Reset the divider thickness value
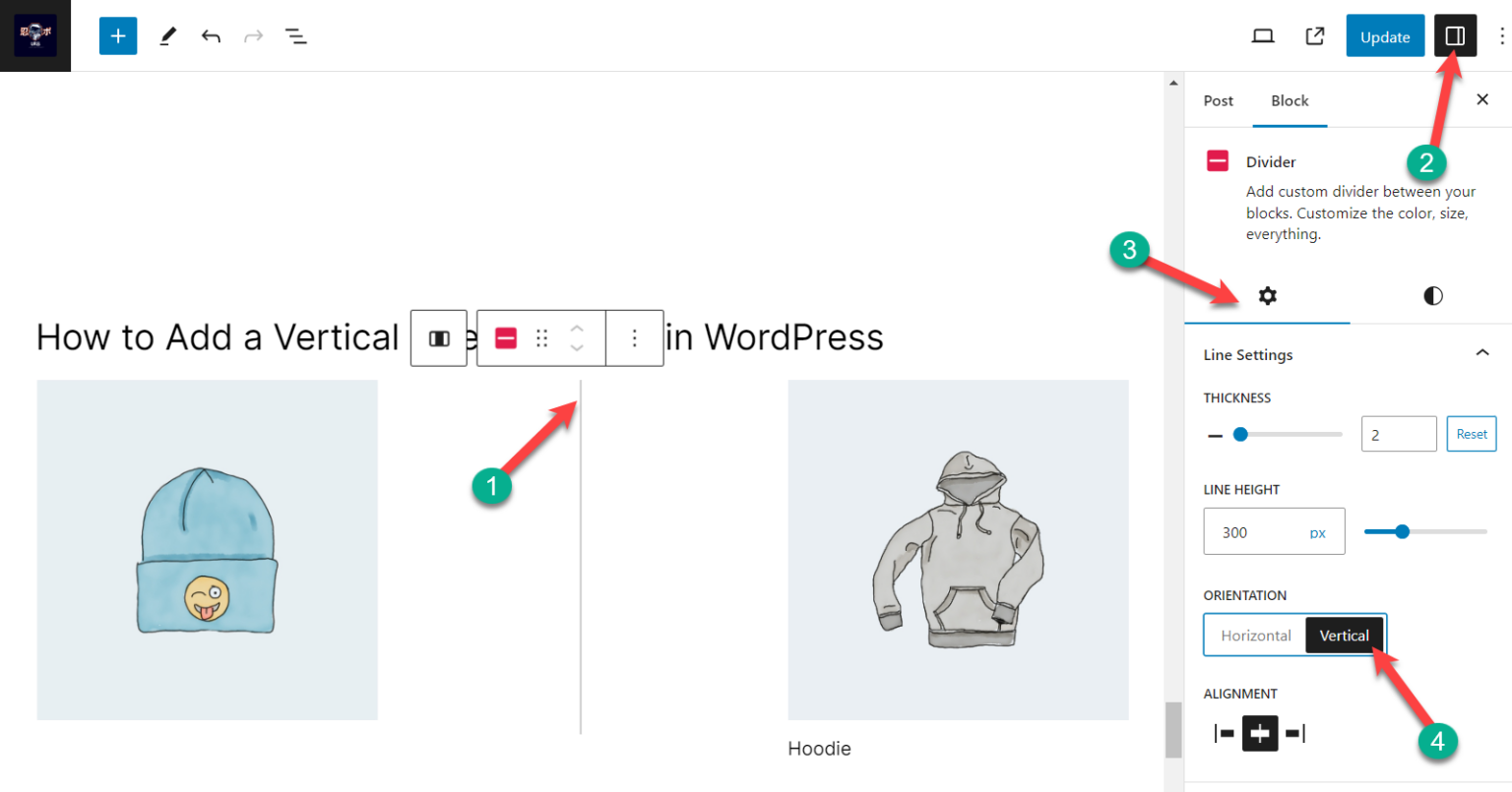1512x792 pixels. click(x=1471, y=433)
